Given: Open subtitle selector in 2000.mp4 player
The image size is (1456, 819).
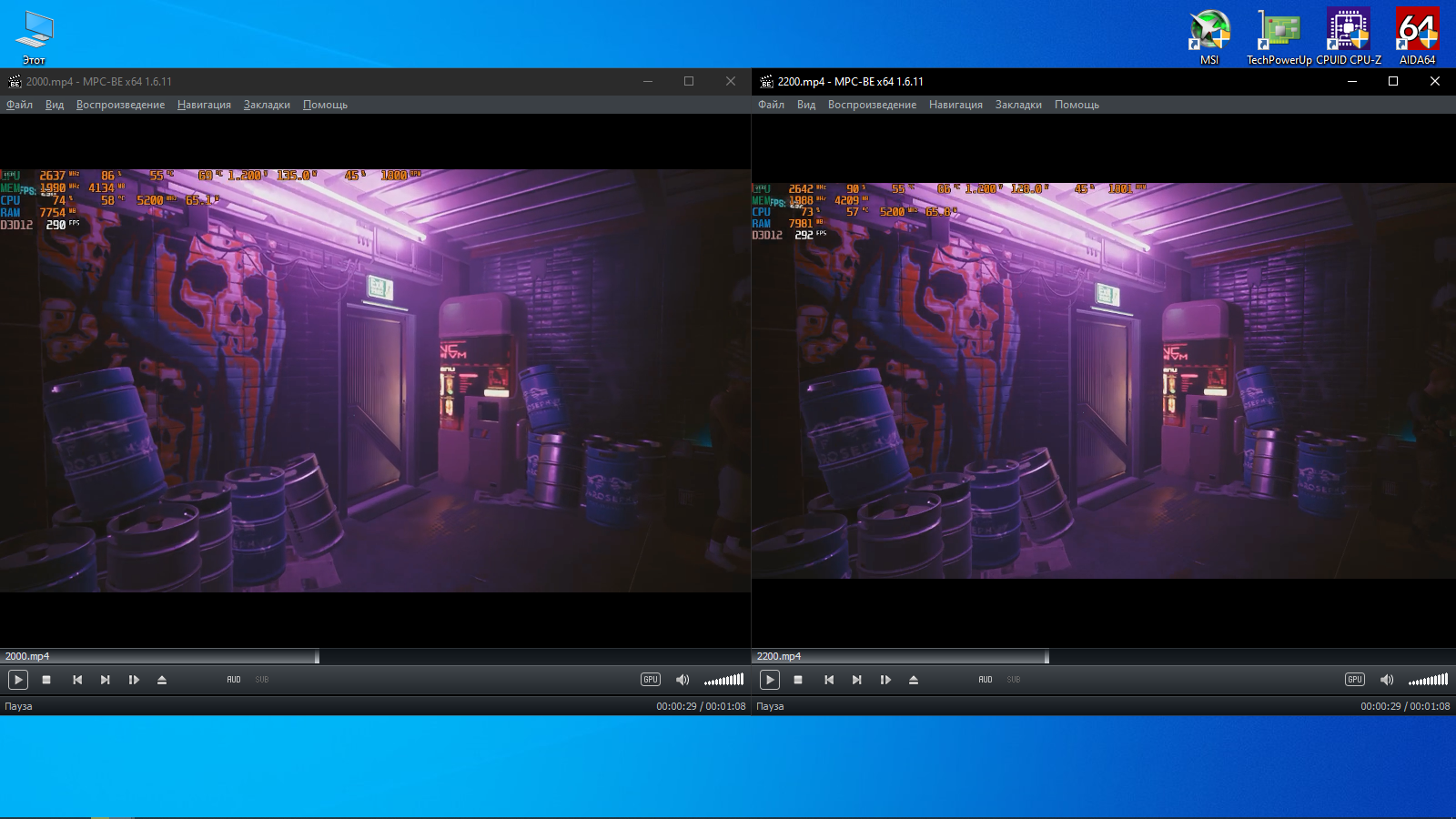Looking at the screenshot, I should (x=262, y=680).
